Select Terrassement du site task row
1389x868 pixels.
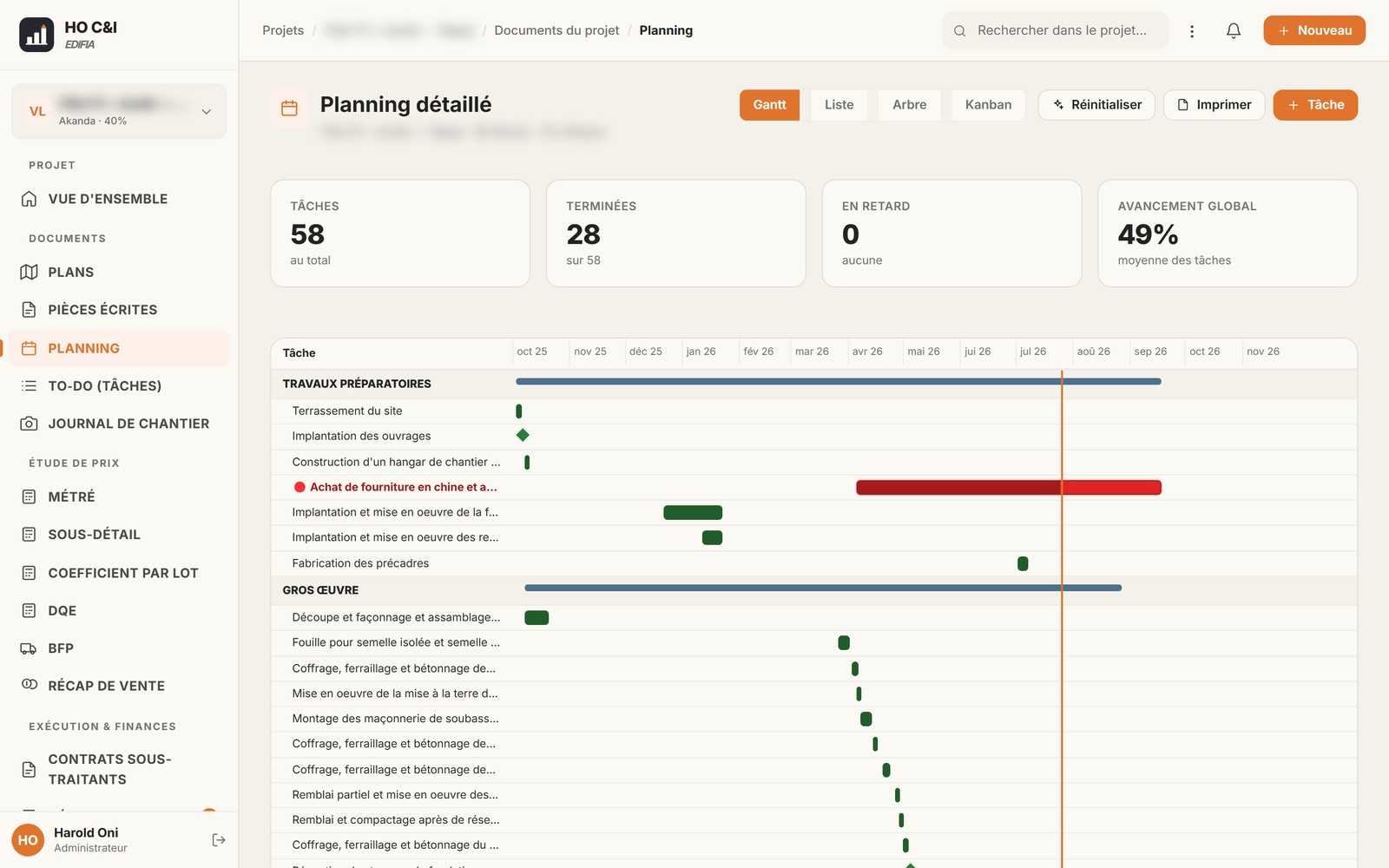tap(813, 411)
